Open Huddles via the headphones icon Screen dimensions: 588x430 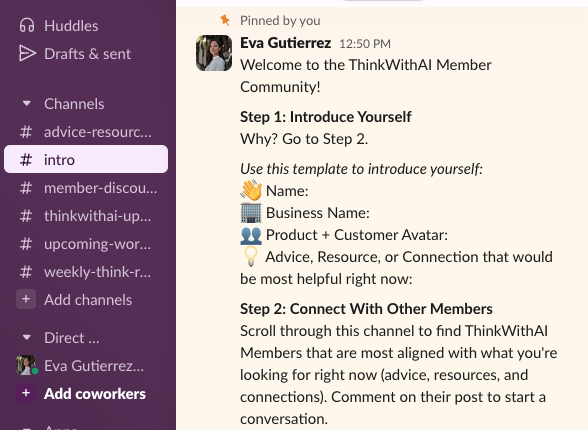(27, 25)
